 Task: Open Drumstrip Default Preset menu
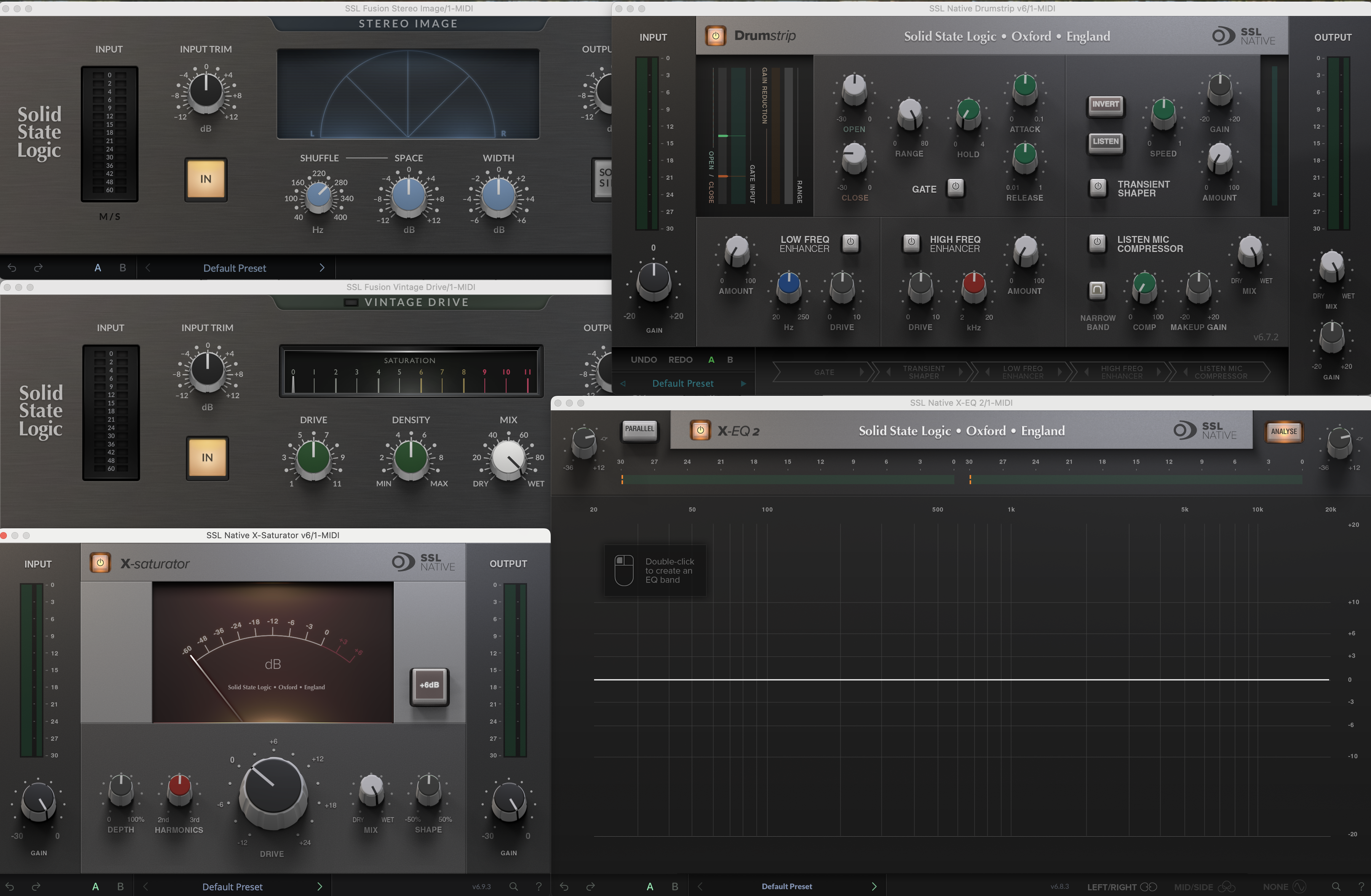(682, 384)
